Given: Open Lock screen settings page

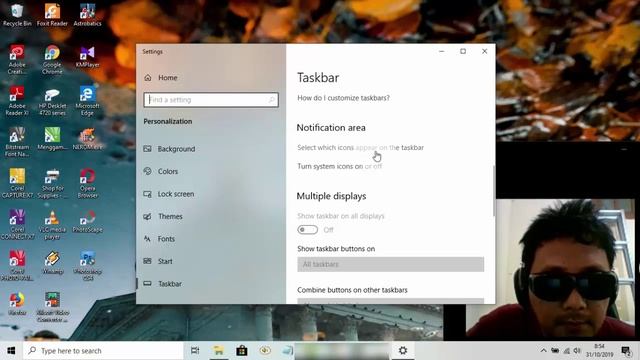Looking at the screenshot, I should tap(176, 194).
